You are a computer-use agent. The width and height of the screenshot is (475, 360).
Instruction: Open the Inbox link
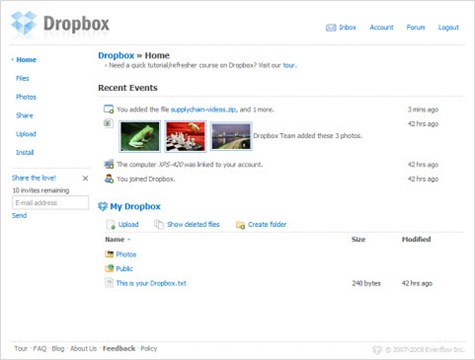pyautogui.click(x=348, y=27)
